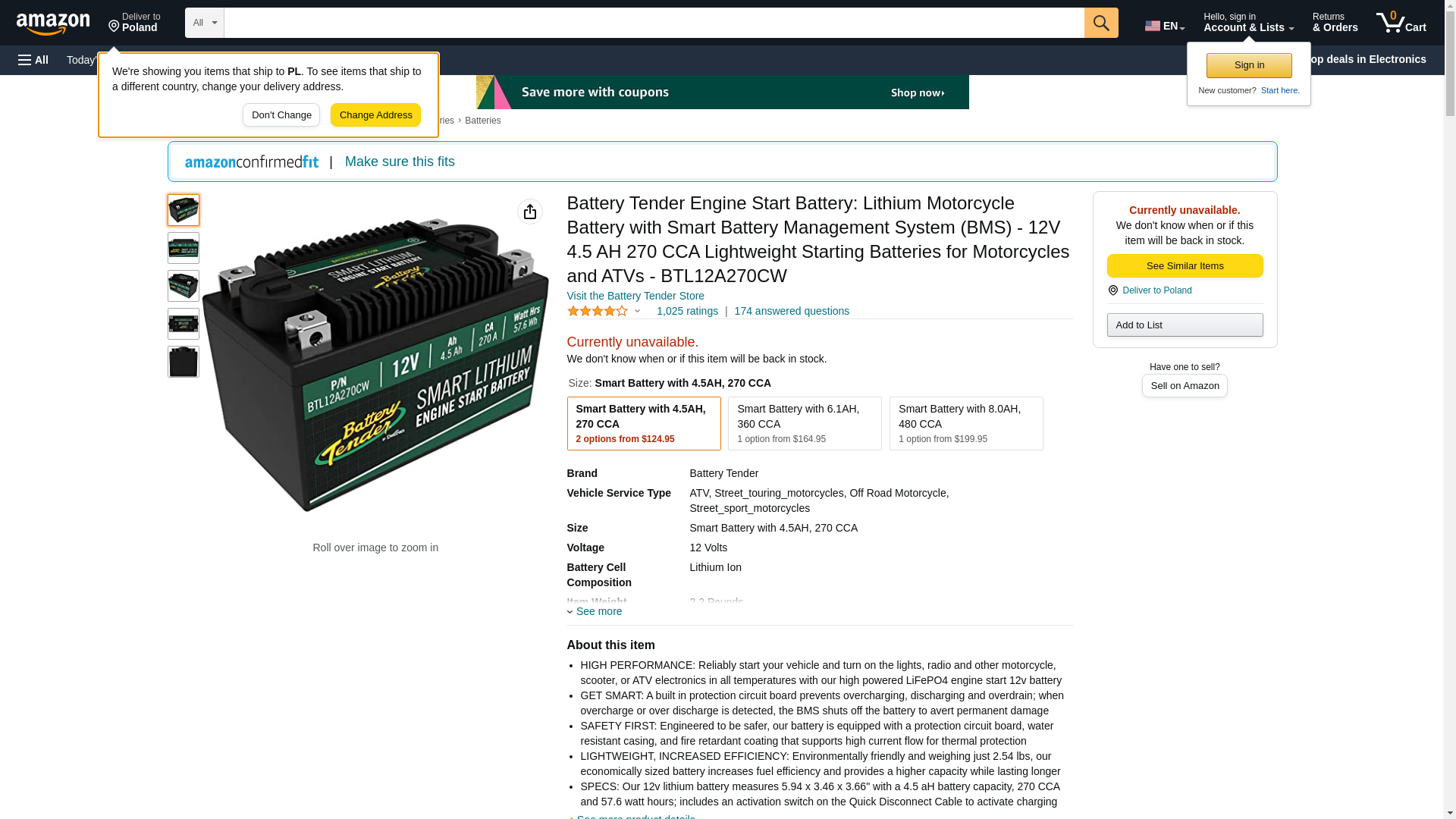Image resolution: width=1456 pixels, height=819 pixels.
Task: Open the shopping cart icon
Action: (x=1401, y=23)
